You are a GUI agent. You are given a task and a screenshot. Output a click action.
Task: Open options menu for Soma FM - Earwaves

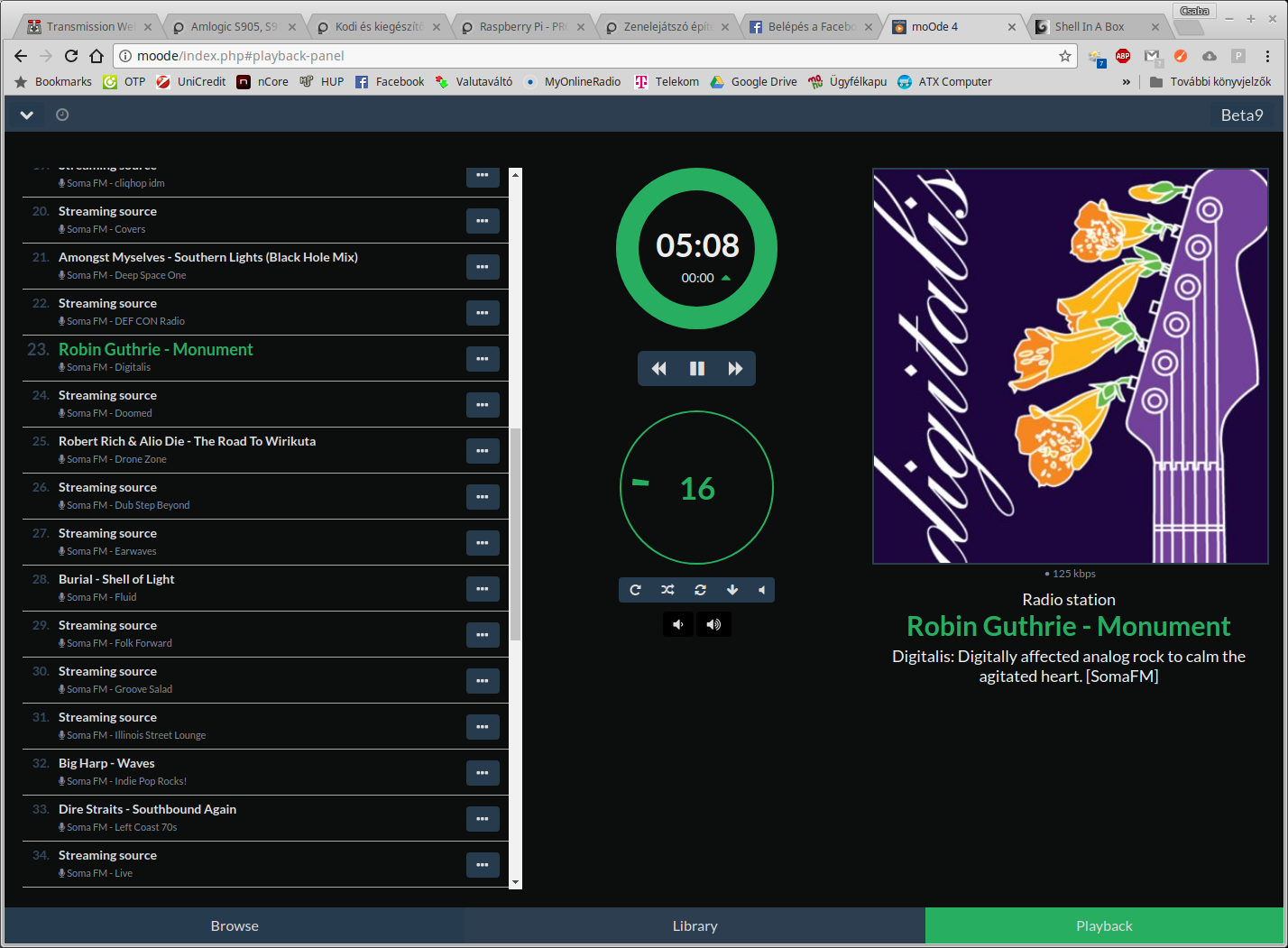[x=483, y=543]
